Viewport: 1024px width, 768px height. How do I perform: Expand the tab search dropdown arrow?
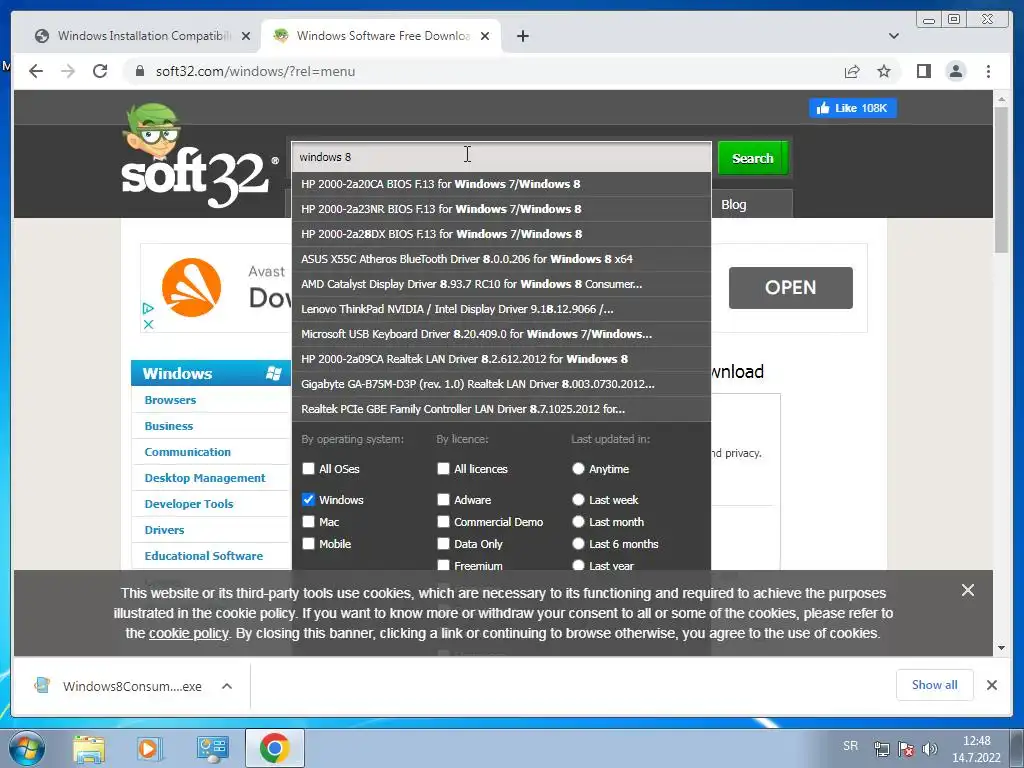(893, 36)
